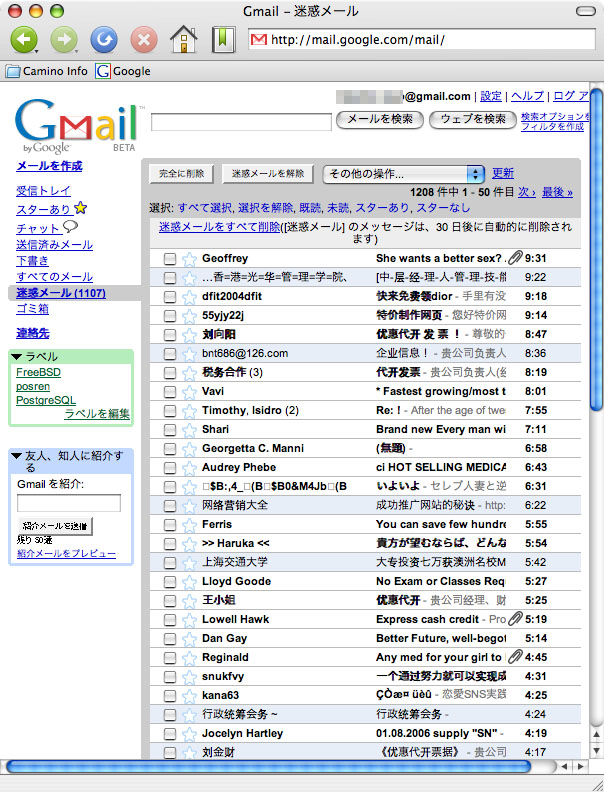Open the FreeBSD label
The width and height of the screenshot is (604, 792).
click(x=38, y=373)
